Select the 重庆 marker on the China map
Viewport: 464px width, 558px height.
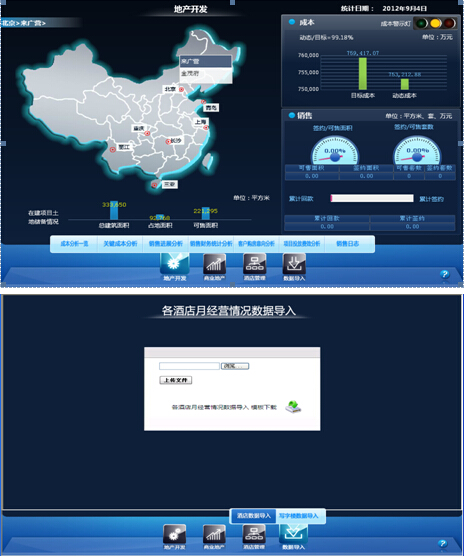pyautogui.click(x=147, y=133)
